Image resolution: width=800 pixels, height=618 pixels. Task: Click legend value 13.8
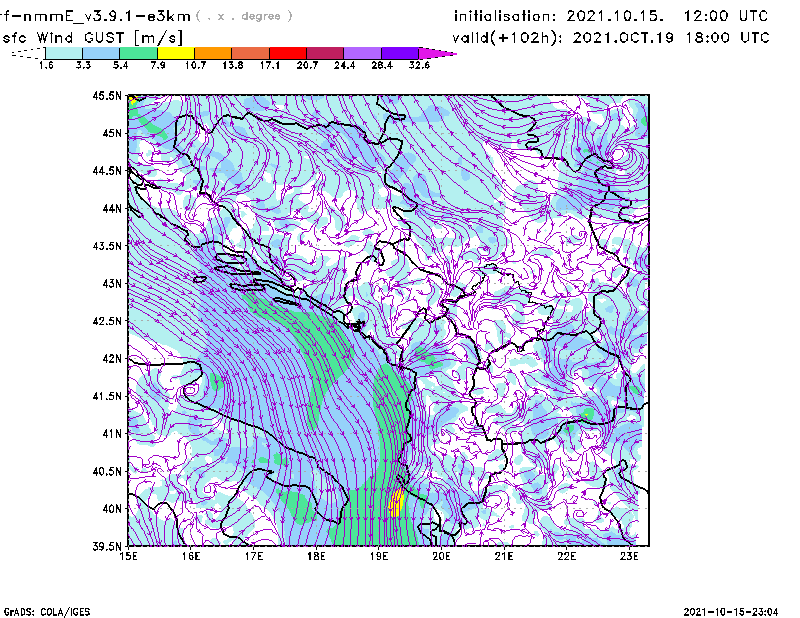[x=233, y=65]
